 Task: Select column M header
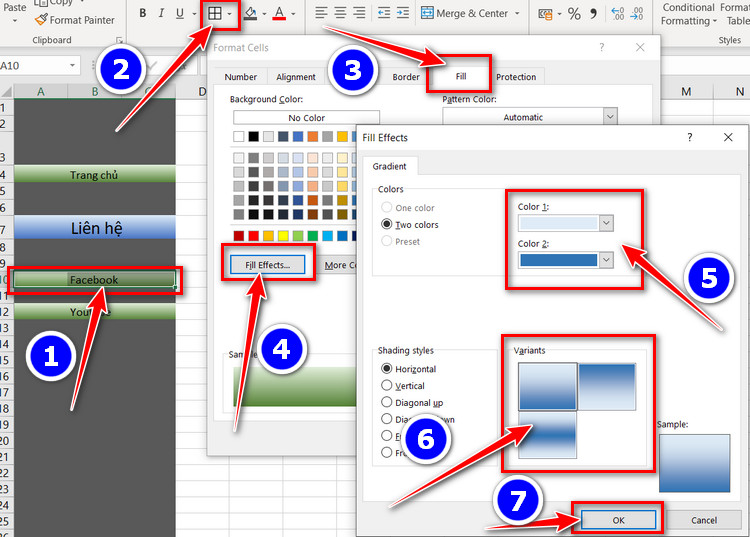pos(686,91)
